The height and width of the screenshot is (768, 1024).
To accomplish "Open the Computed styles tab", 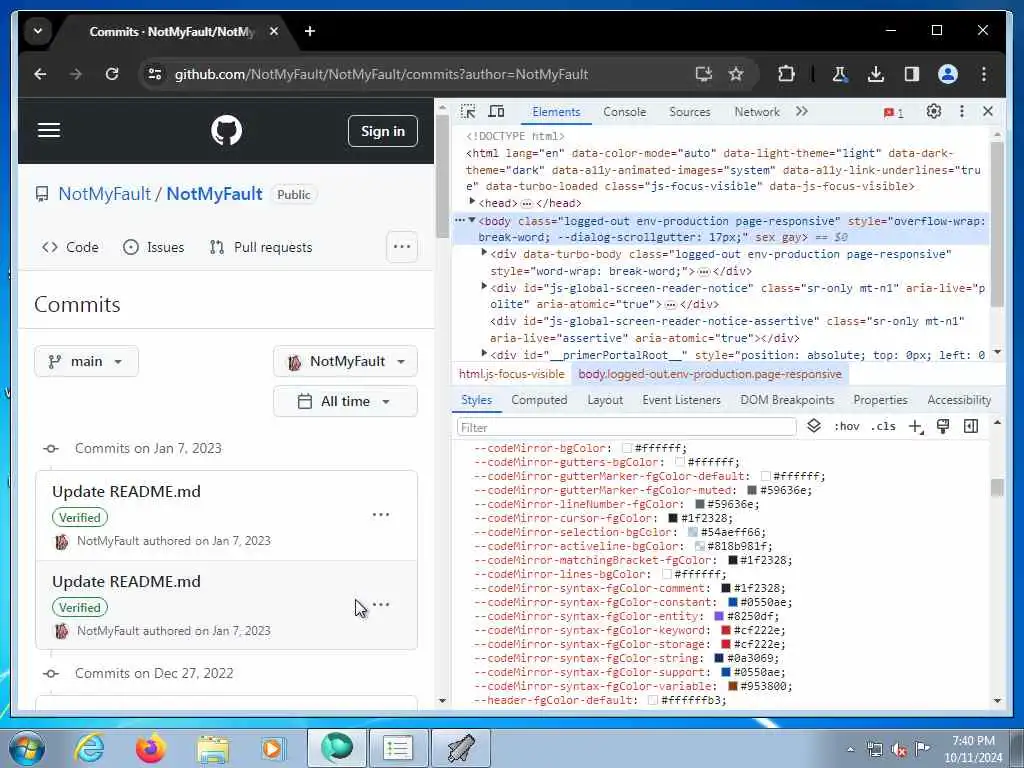I will pos(539,400).
